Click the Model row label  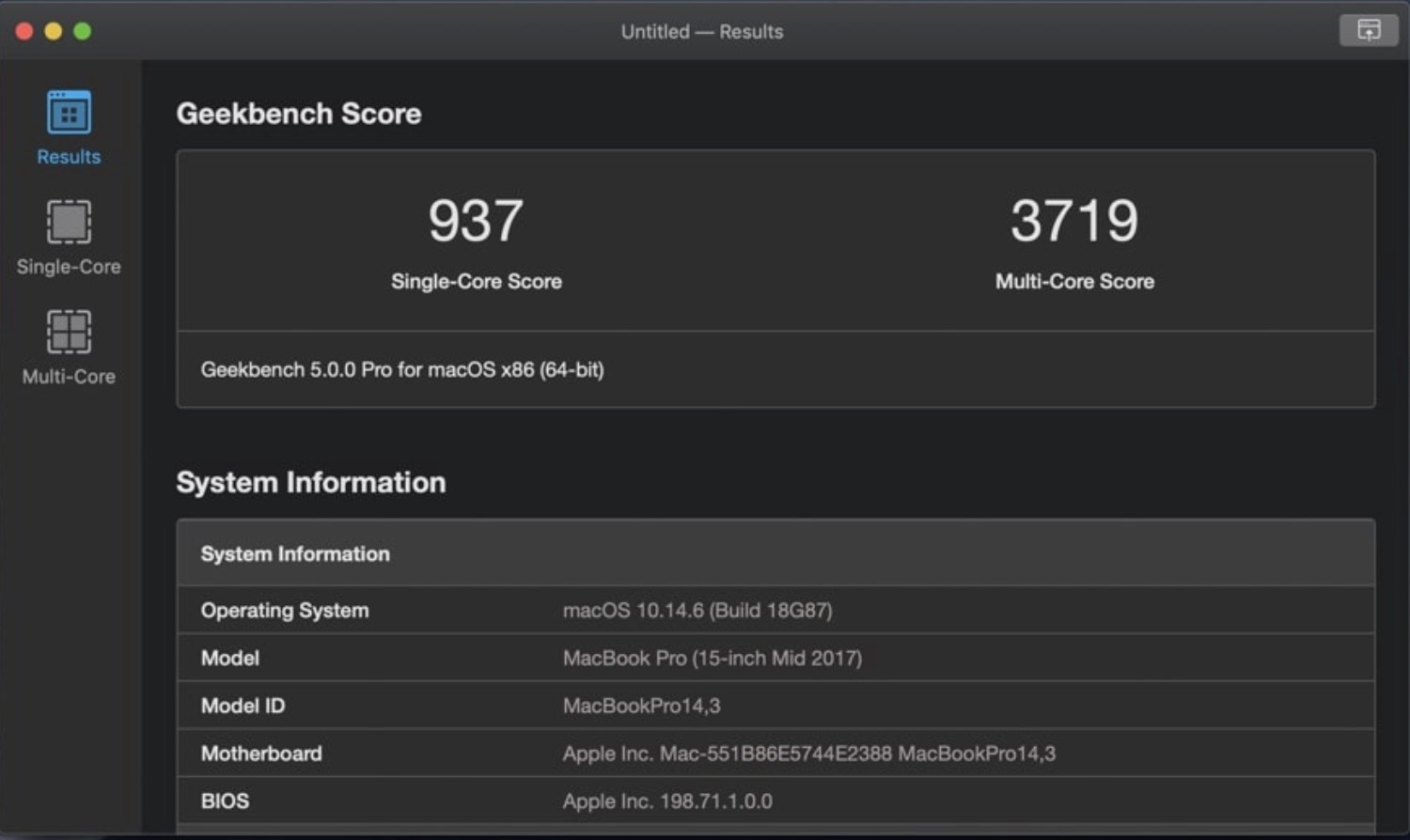tap(230, 658)
